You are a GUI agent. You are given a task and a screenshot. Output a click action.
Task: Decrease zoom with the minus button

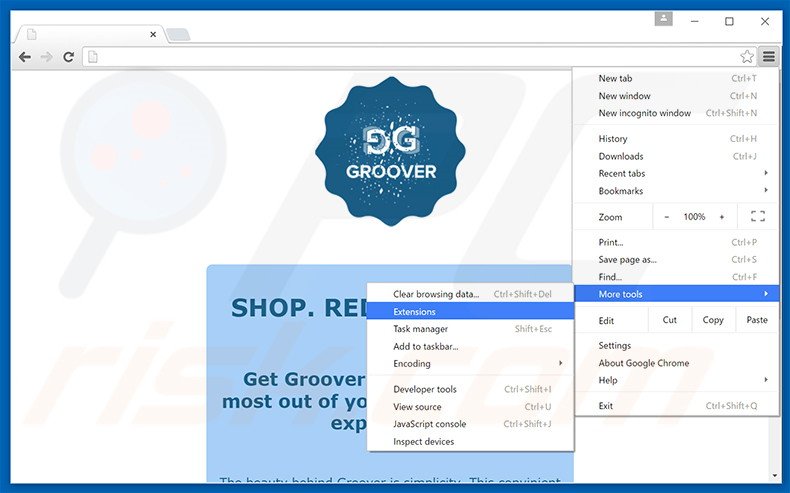(667, 217)
